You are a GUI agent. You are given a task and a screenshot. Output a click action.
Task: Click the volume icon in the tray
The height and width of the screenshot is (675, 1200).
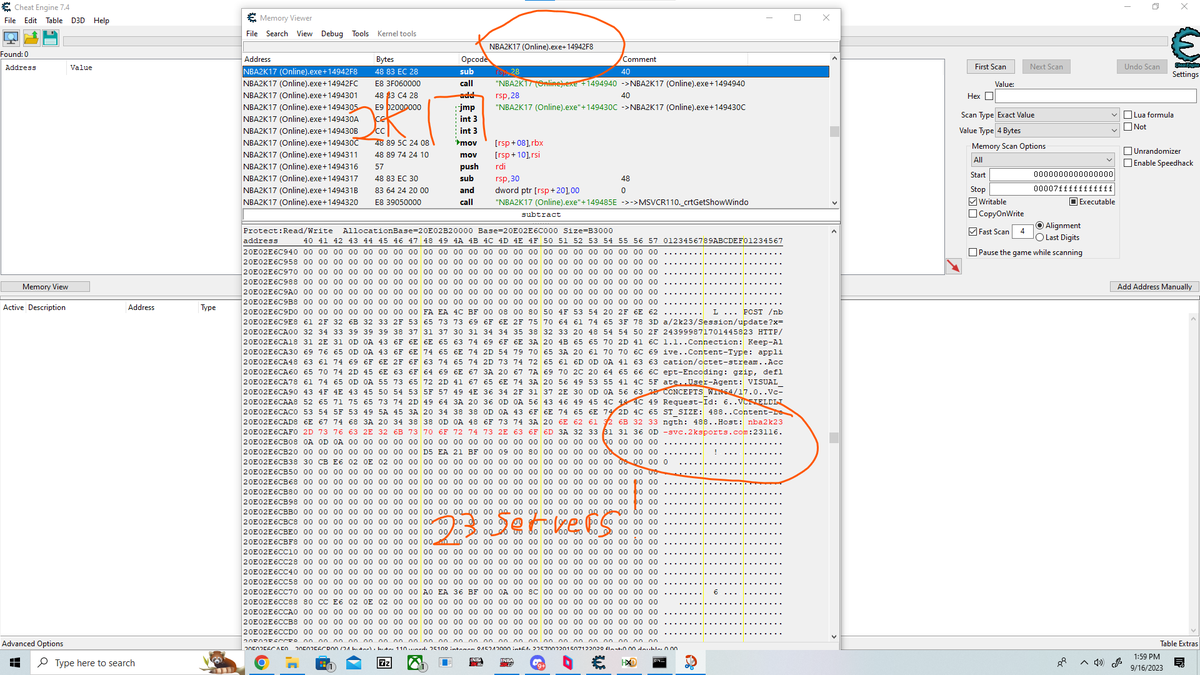[1100, 663]
